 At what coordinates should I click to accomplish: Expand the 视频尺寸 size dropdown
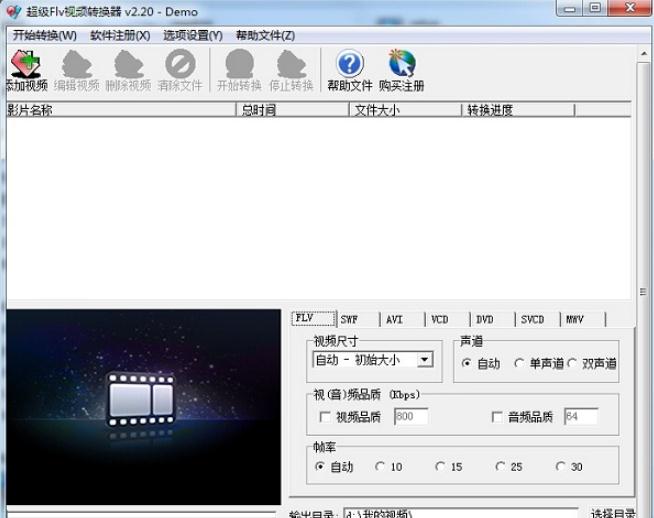425,360
